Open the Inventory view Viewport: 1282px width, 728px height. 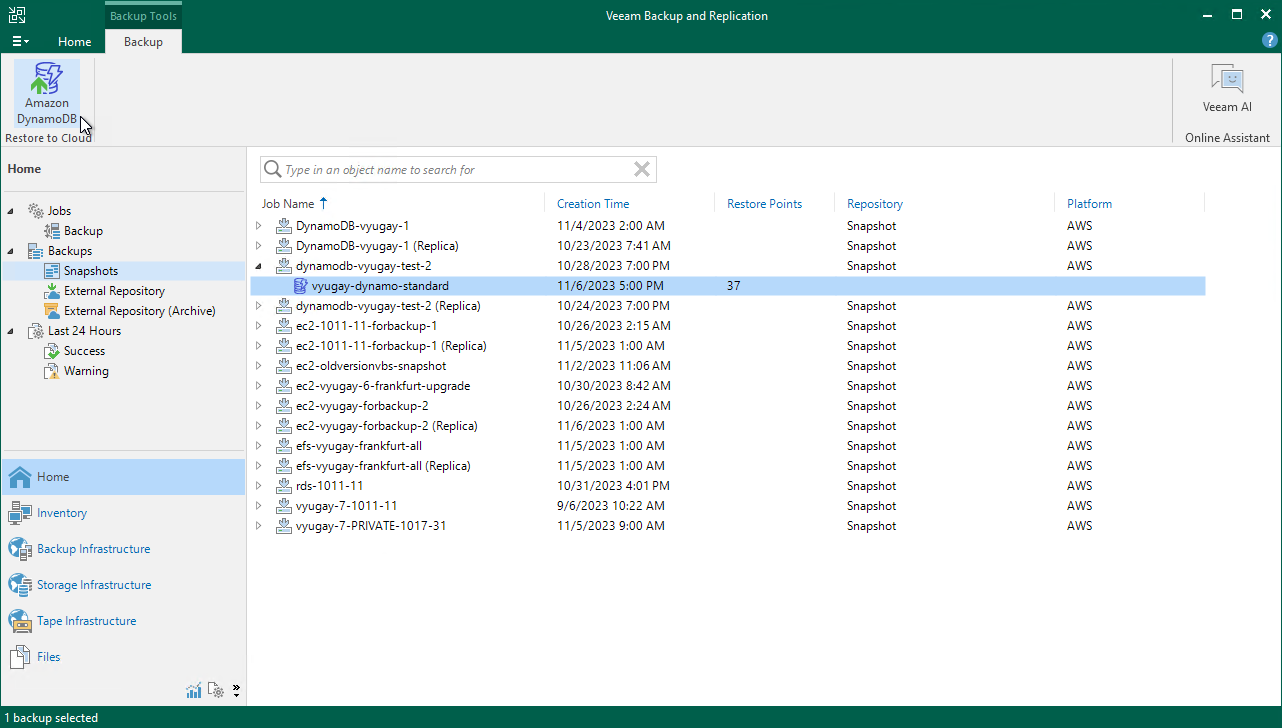[x=62, y=513]
